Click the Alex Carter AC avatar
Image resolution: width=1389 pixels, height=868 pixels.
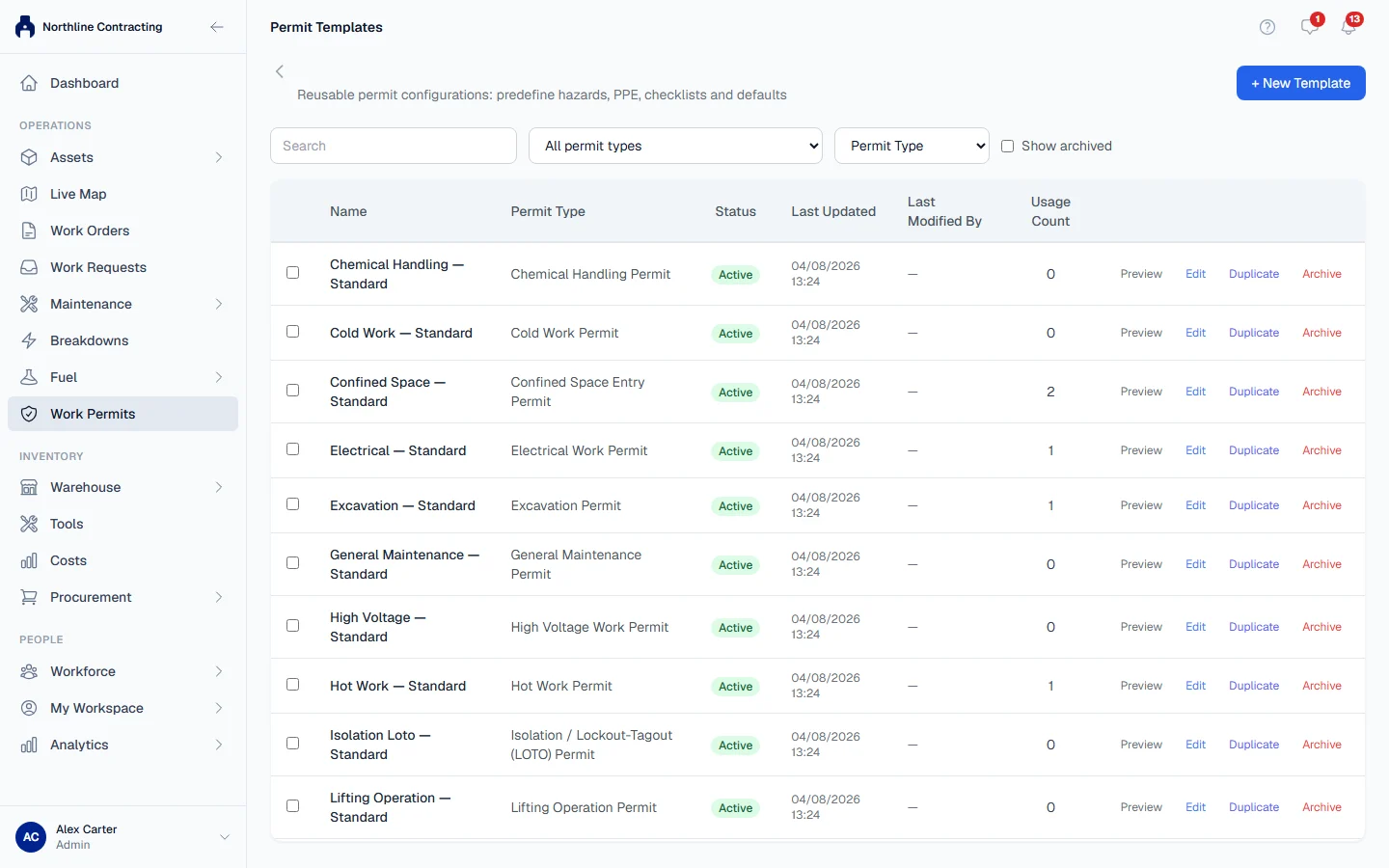(x=31, y=837)
